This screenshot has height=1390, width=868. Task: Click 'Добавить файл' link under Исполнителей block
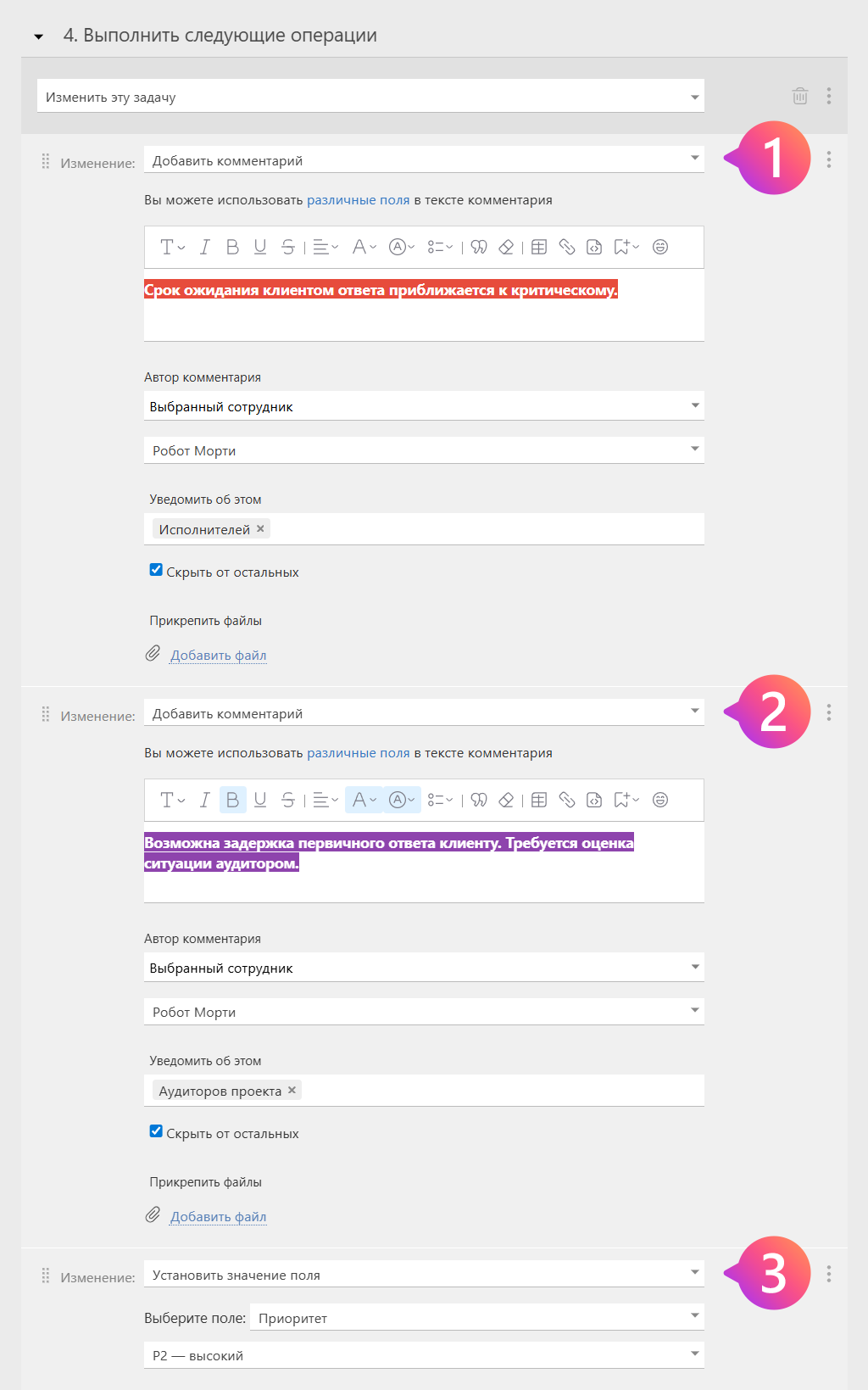click(219, 656)
